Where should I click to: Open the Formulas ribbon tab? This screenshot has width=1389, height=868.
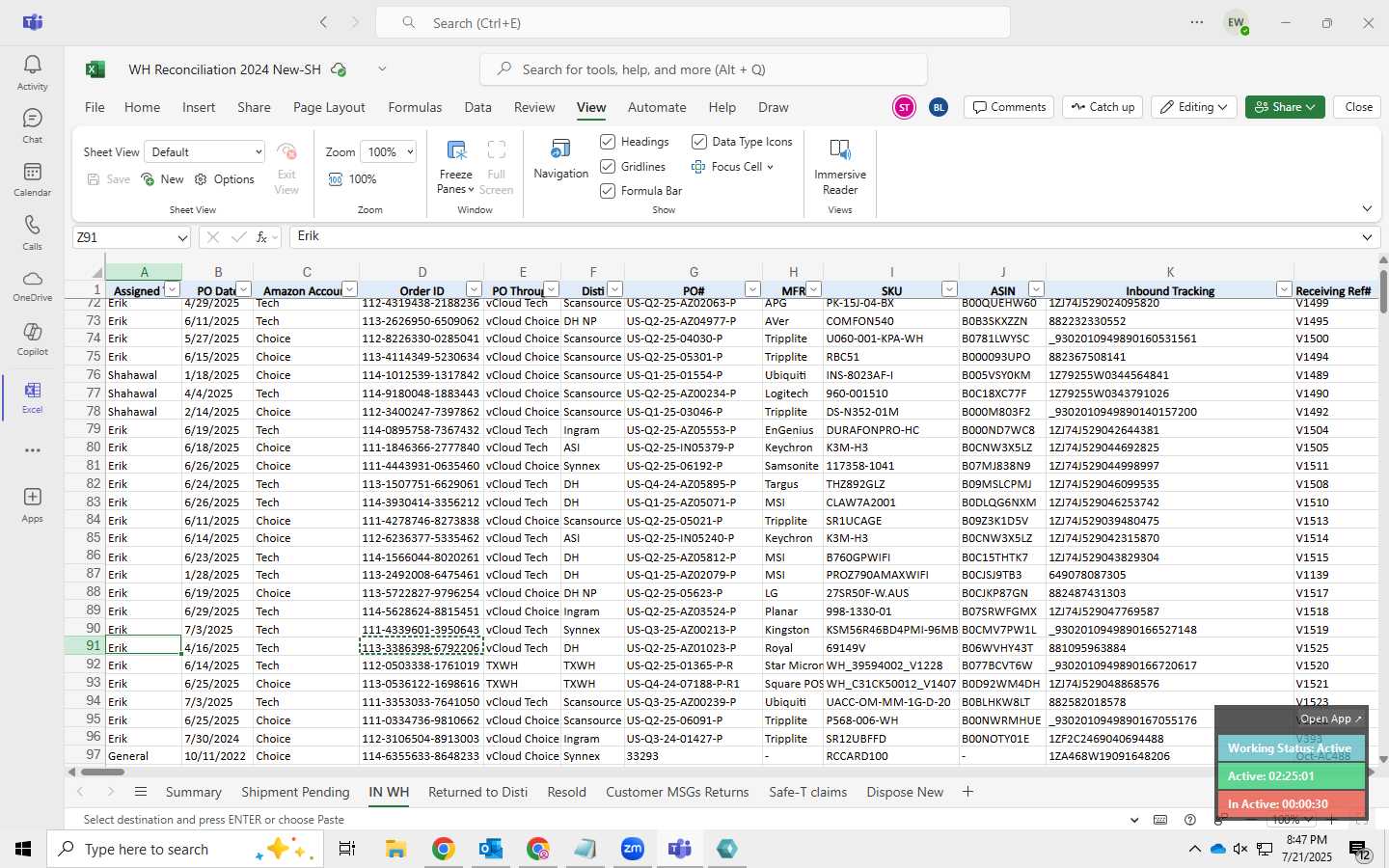tap(415, 107)
